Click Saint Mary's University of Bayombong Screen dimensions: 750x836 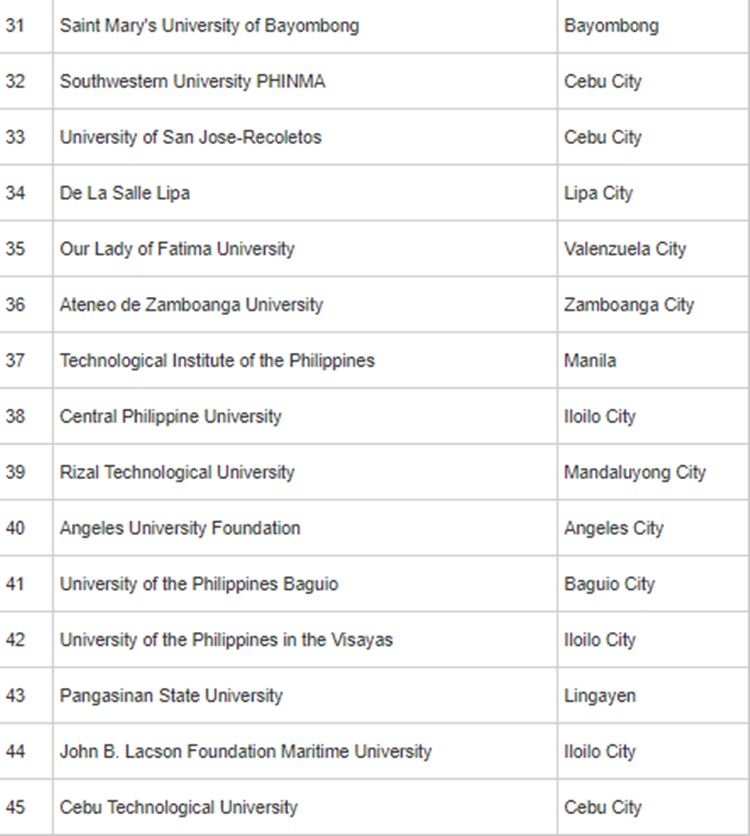(209, 26)
